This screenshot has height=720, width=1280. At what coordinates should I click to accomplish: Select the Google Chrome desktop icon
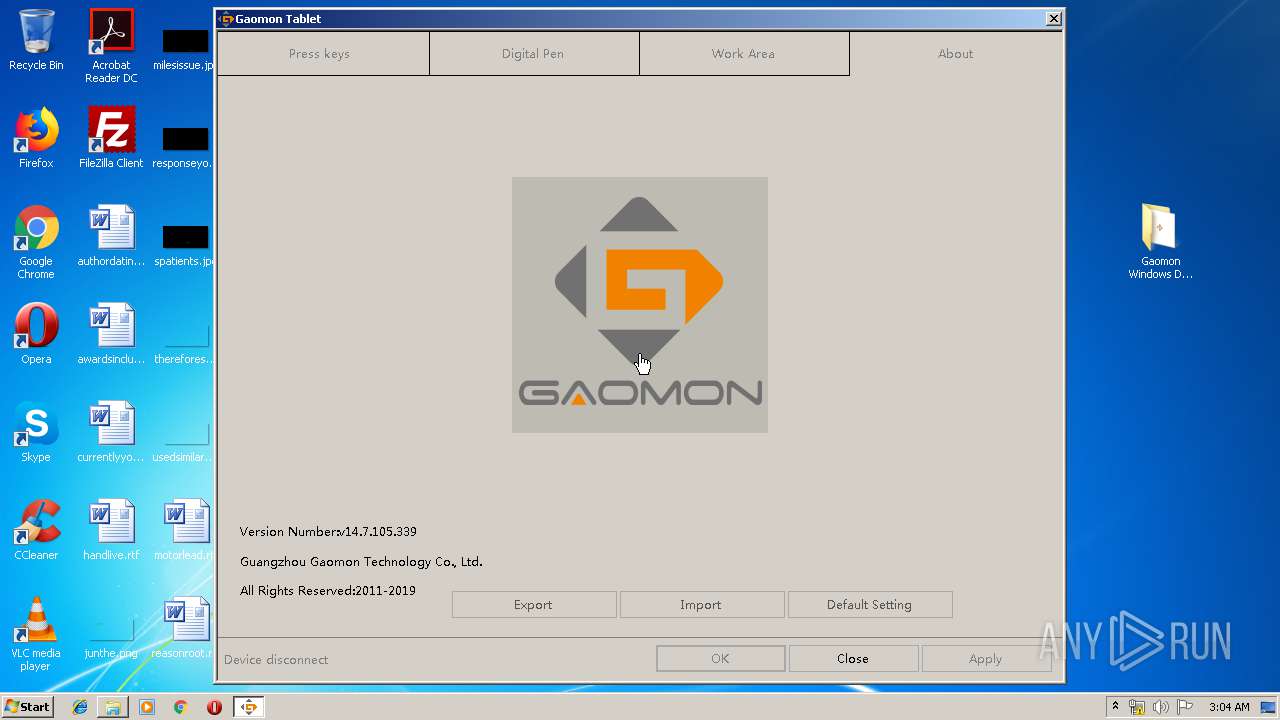pyautogui.click(x=36, y=242)
